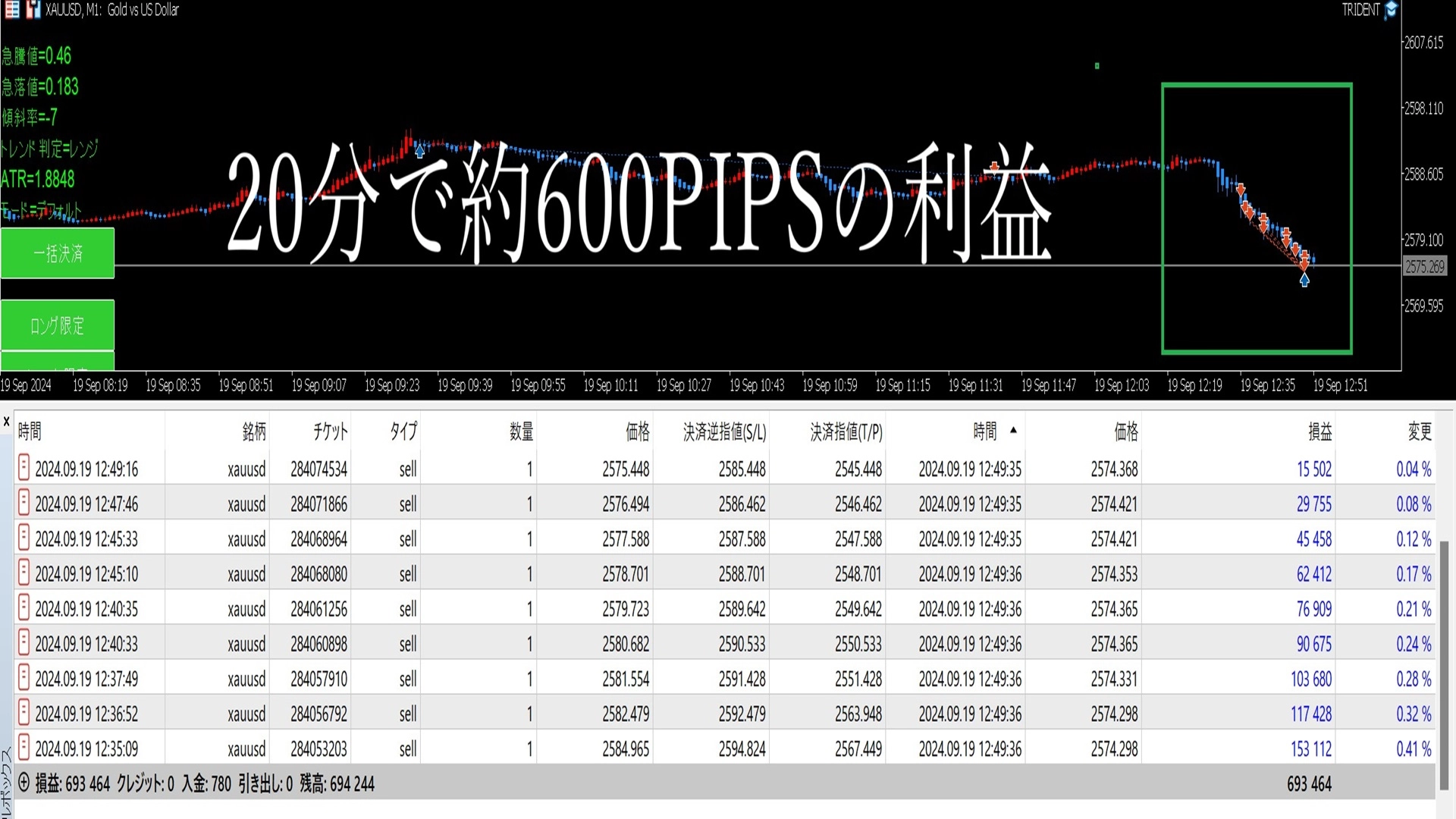
Task: Click the order icon of ticket 284074534
Action: tap(24, 468)
